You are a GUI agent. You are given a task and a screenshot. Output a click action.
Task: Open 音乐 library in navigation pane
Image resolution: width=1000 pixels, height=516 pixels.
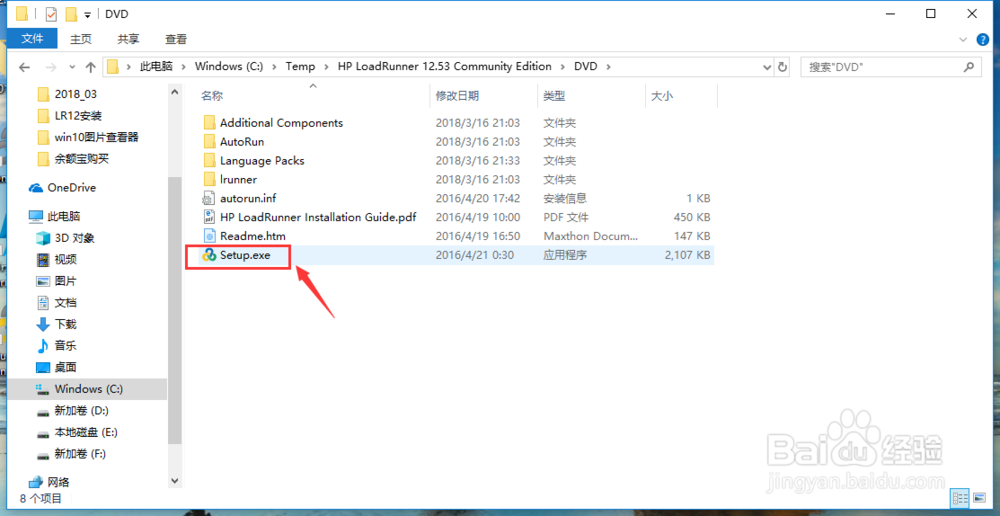(x=66, y=346)
